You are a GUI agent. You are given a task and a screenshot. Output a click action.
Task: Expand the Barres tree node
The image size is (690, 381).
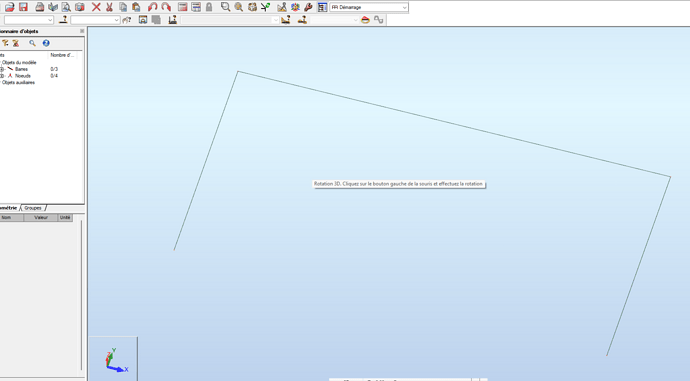[x=2, y=69]
